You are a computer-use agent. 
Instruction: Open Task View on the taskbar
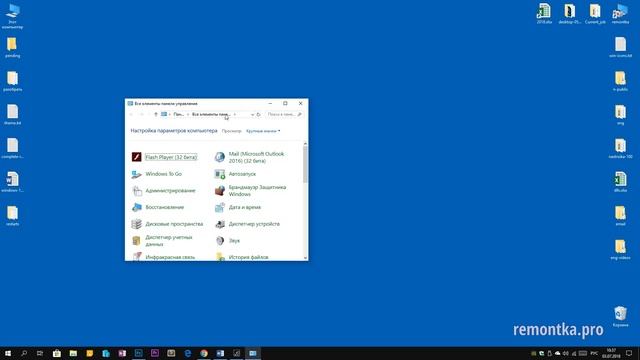pos(40,353)
